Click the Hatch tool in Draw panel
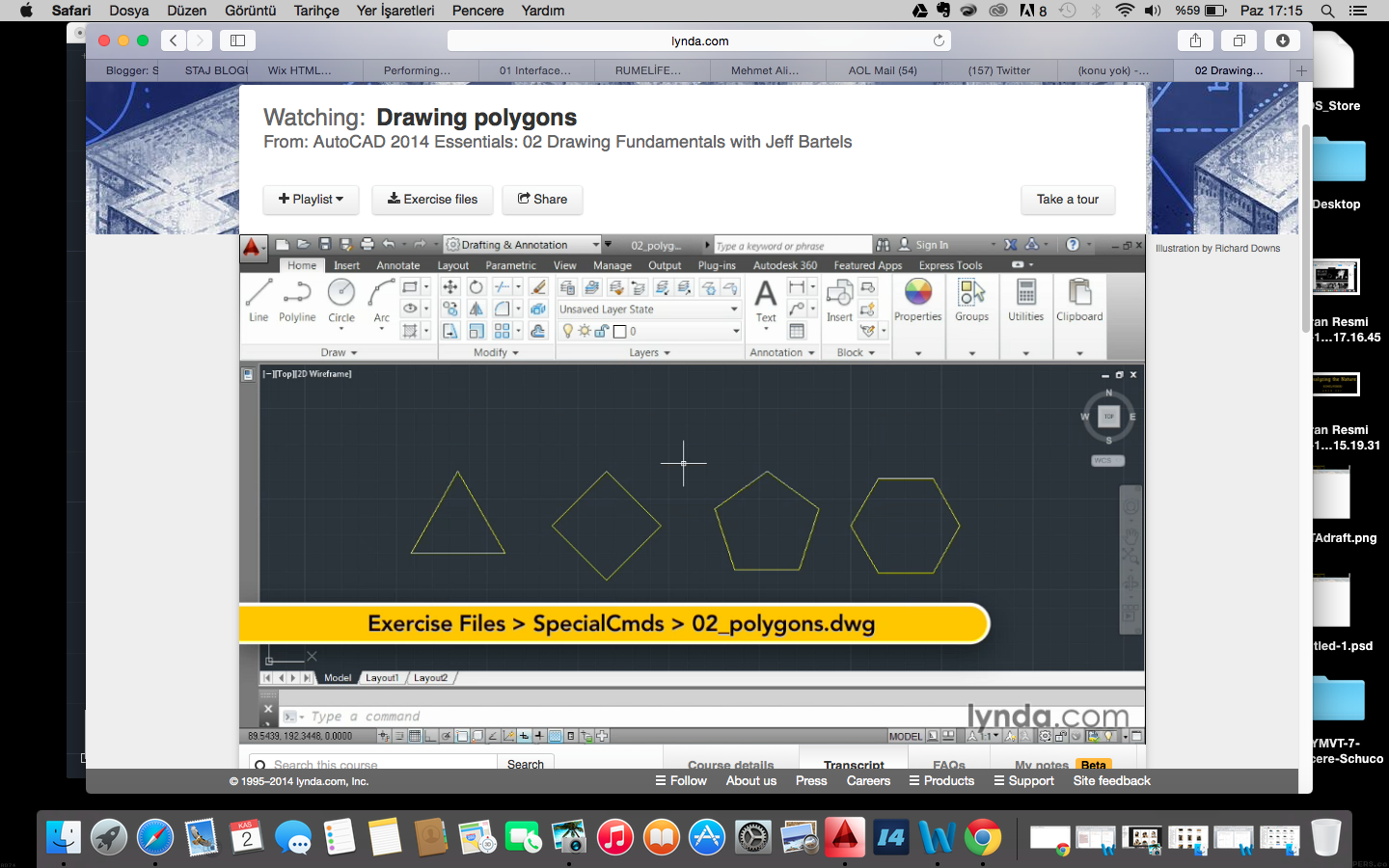1389x868 pixels. (x=410, y=331)
